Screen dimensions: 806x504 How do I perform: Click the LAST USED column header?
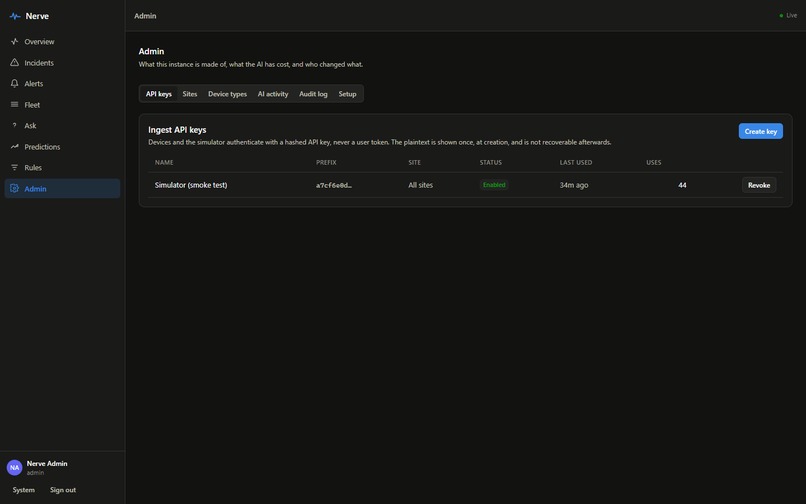click(x=576, y=163)
